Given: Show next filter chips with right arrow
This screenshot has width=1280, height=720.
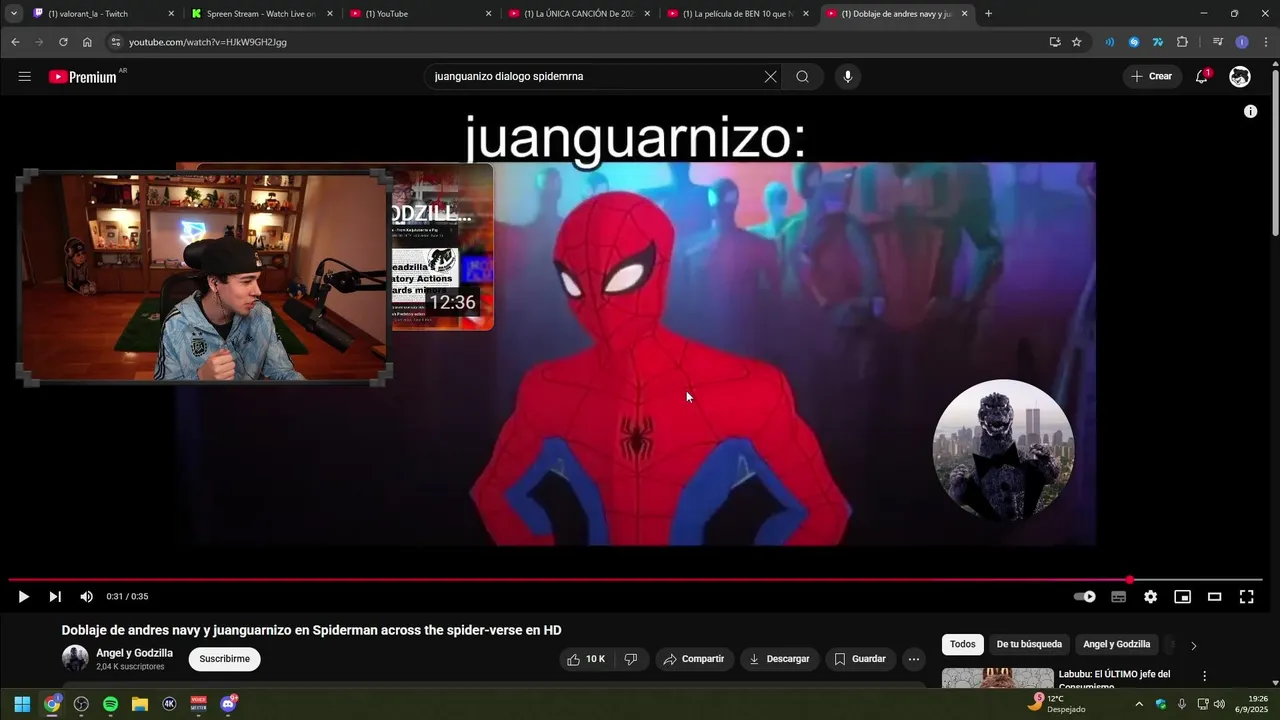Looking at the screenshot, I should (x=1193, y=646).
